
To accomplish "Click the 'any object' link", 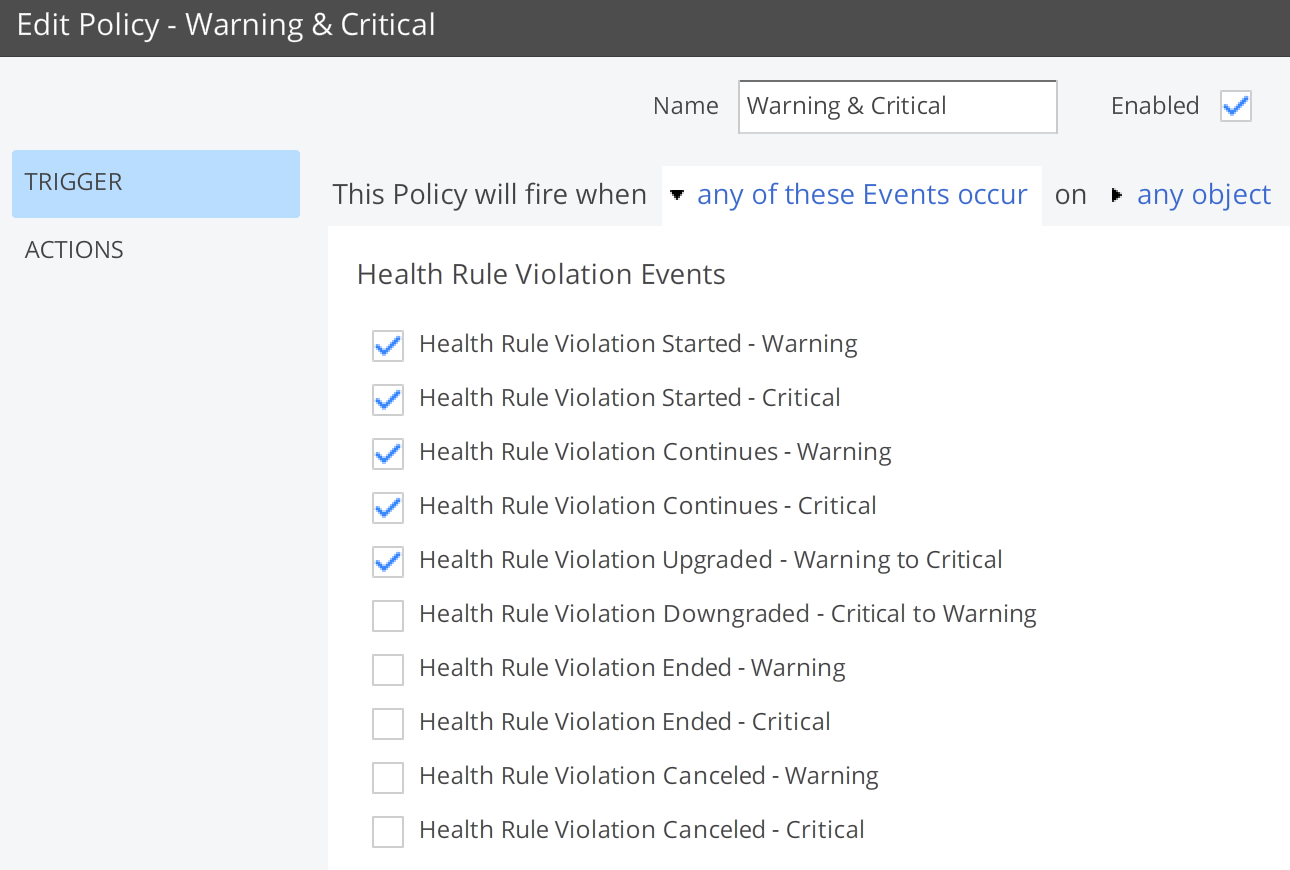I will coord(1204,195).
